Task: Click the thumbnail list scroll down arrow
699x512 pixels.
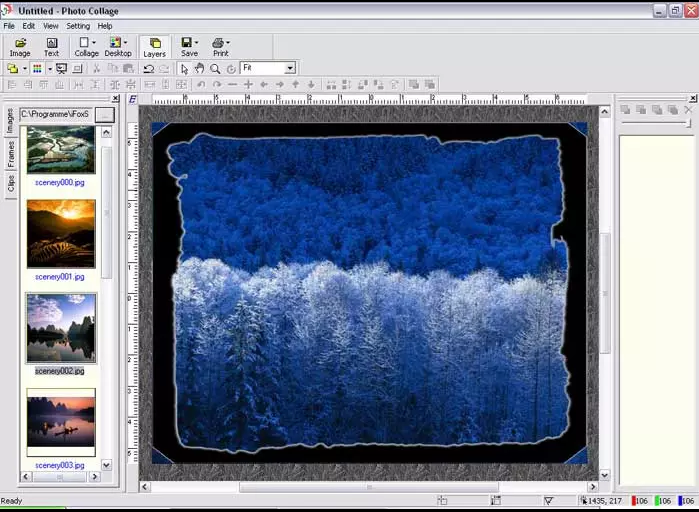Action: 106,465
